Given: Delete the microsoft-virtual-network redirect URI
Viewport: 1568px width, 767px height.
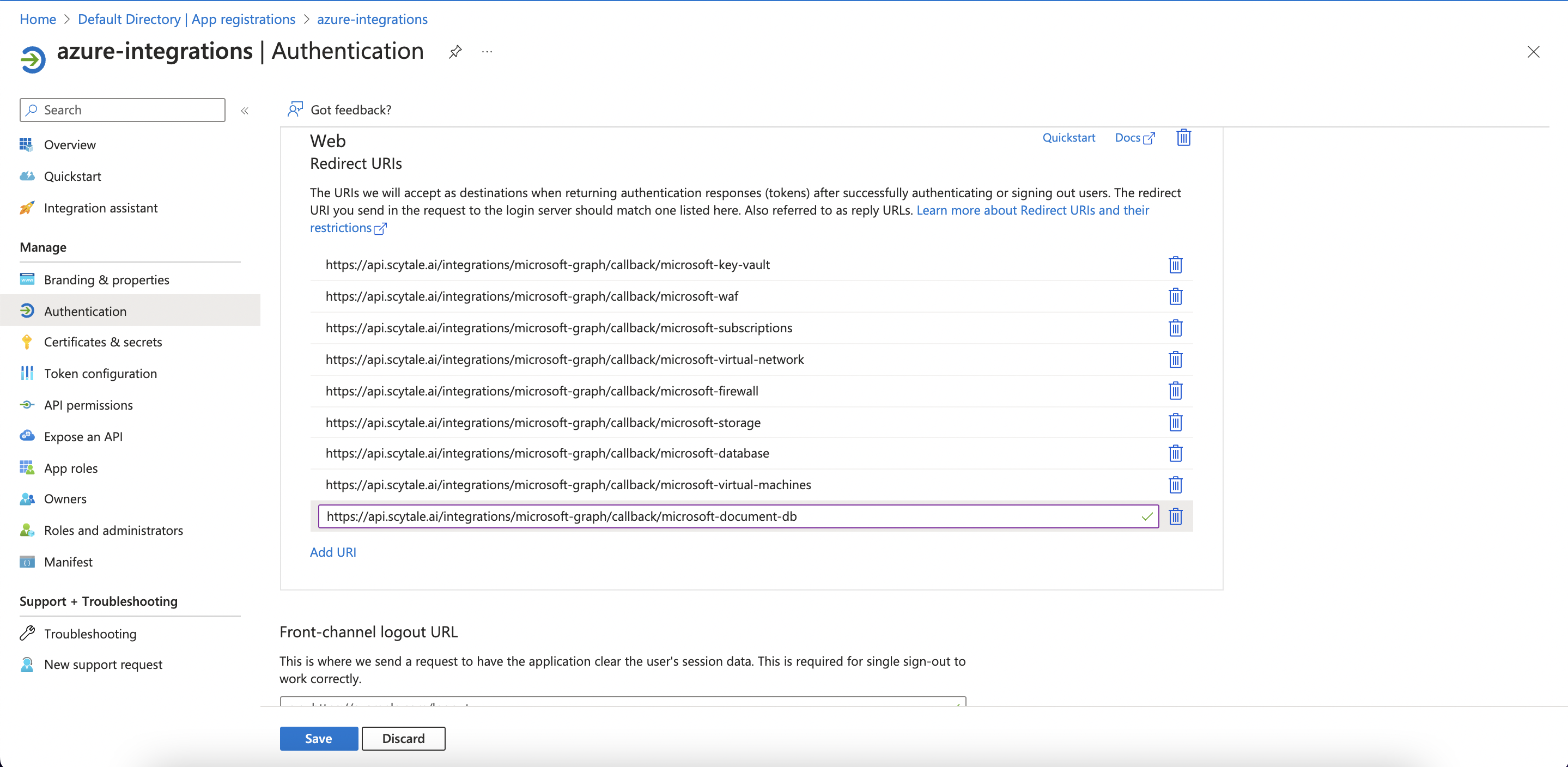Looking at the screenshot, I should [x=1175, y=360].
